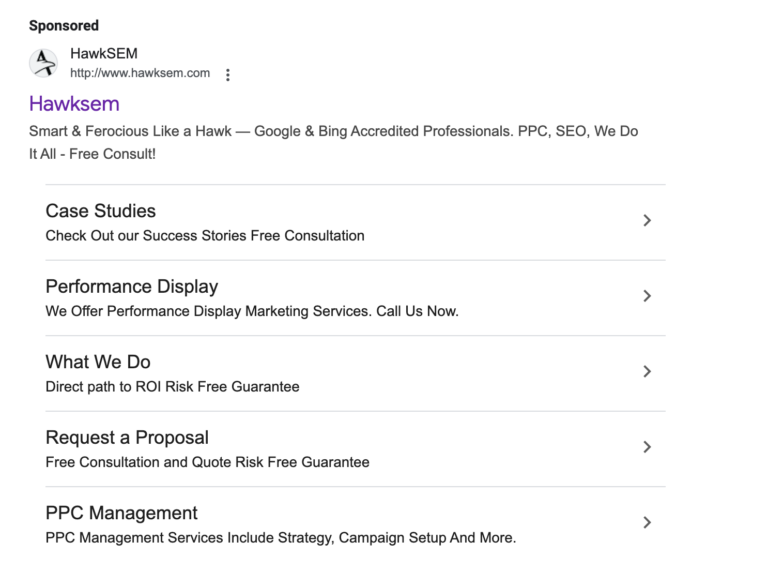Open the Case Studies sitelink title
The width and height of the screenshot is (768, 571).
[101, 211]
